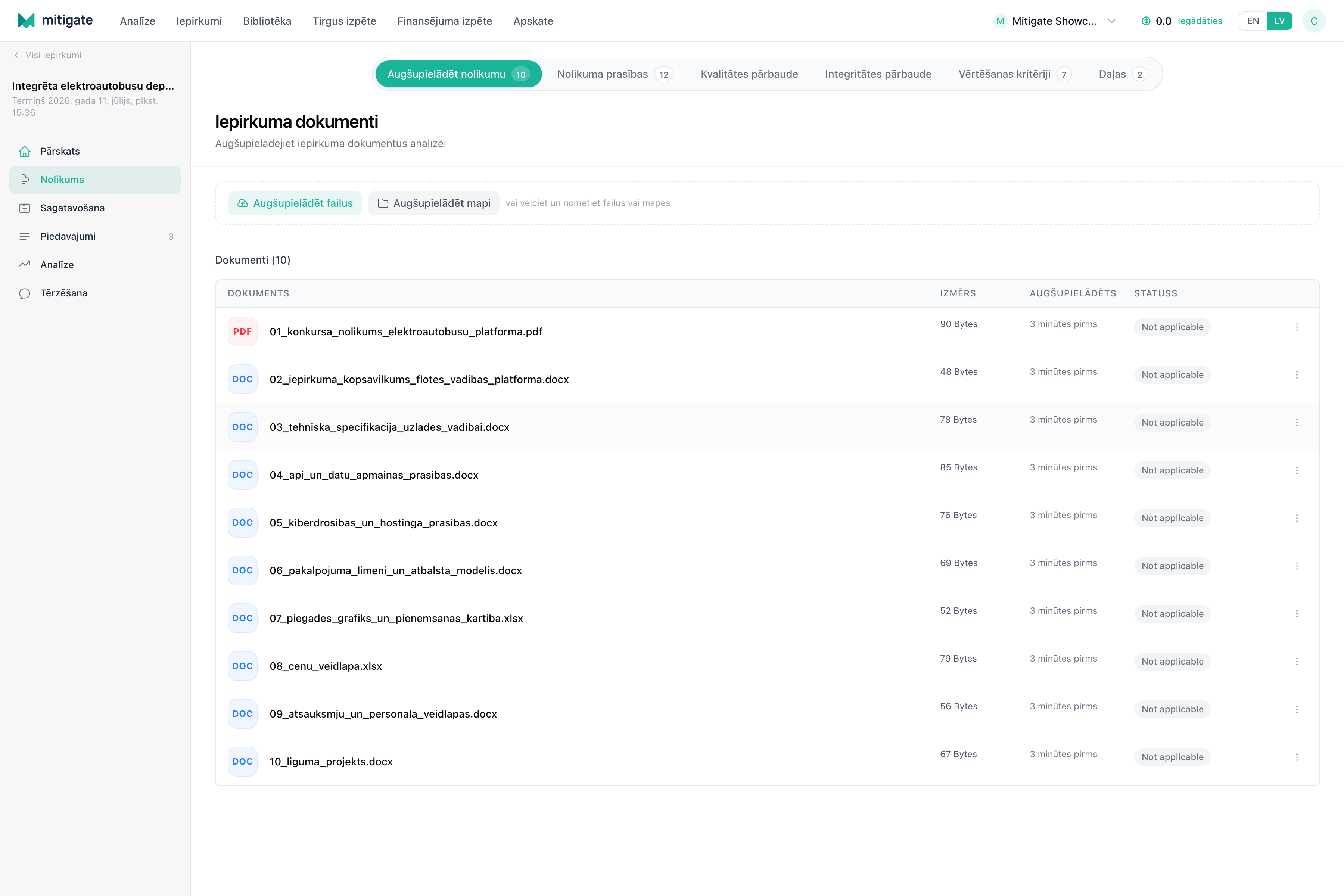Click Augšupielādēt failus button

click(x=295, y=203)
